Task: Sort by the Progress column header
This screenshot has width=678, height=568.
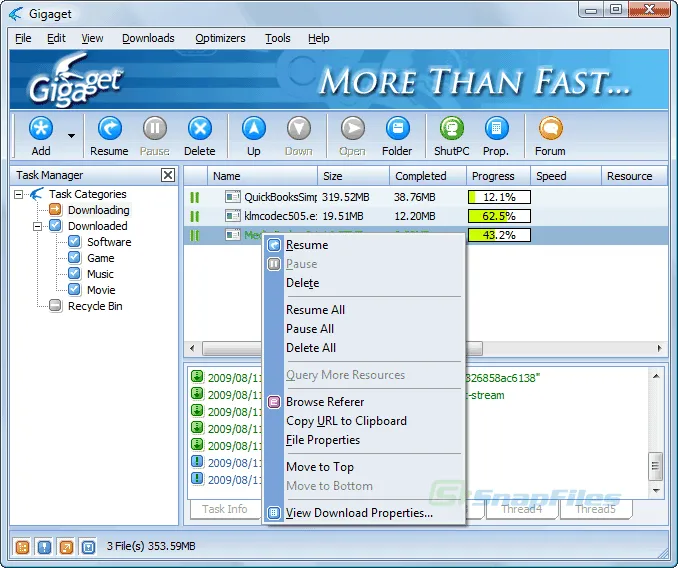Action: 498,176
